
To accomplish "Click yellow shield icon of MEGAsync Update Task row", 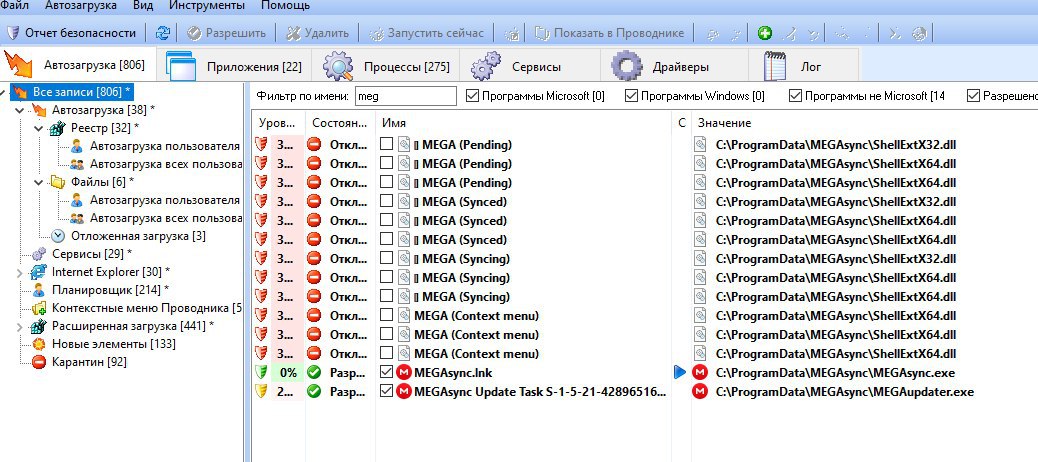I will [262, 392].
